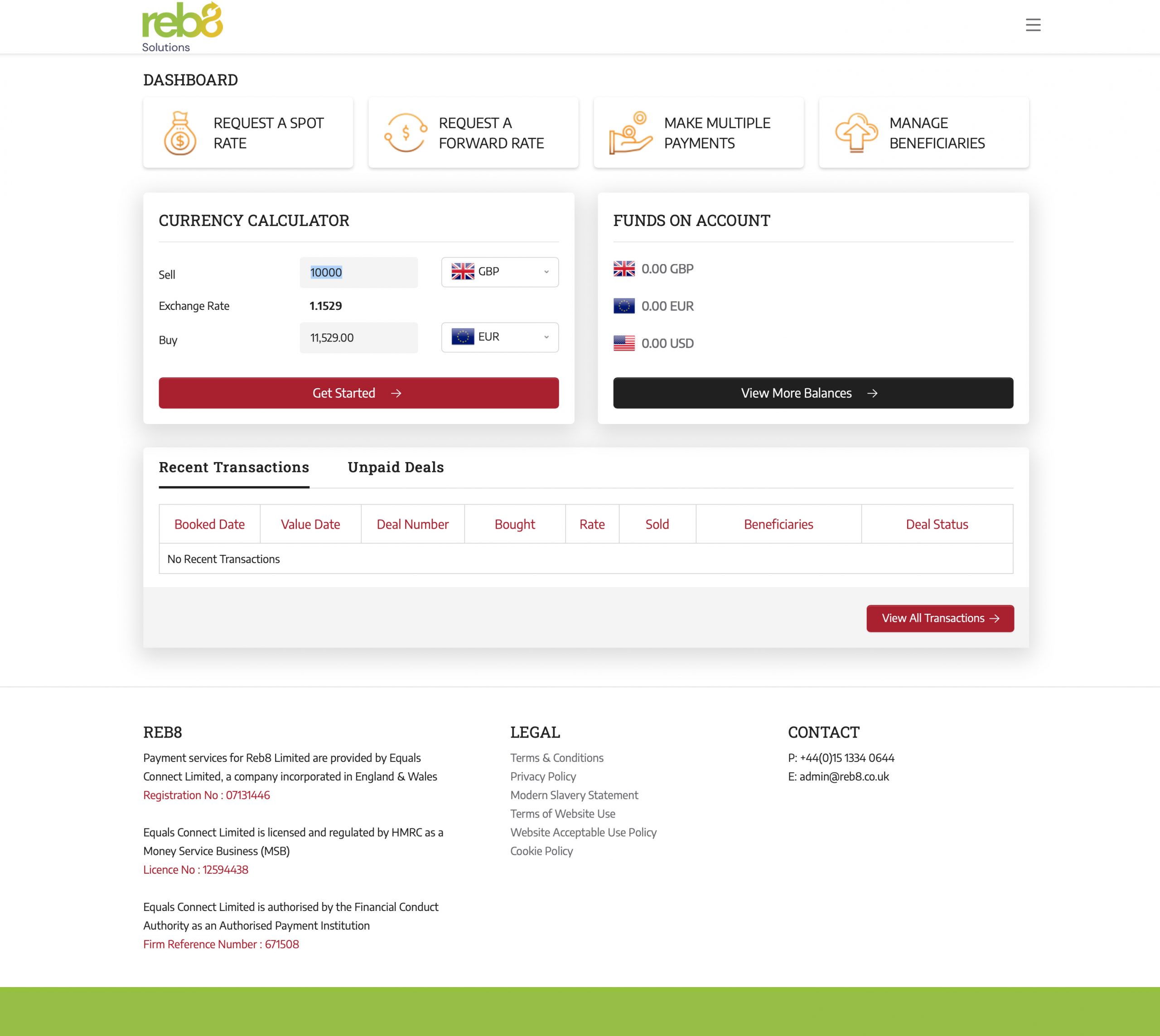
Task: Click View More Balances button
Action: tap(812, 393)
